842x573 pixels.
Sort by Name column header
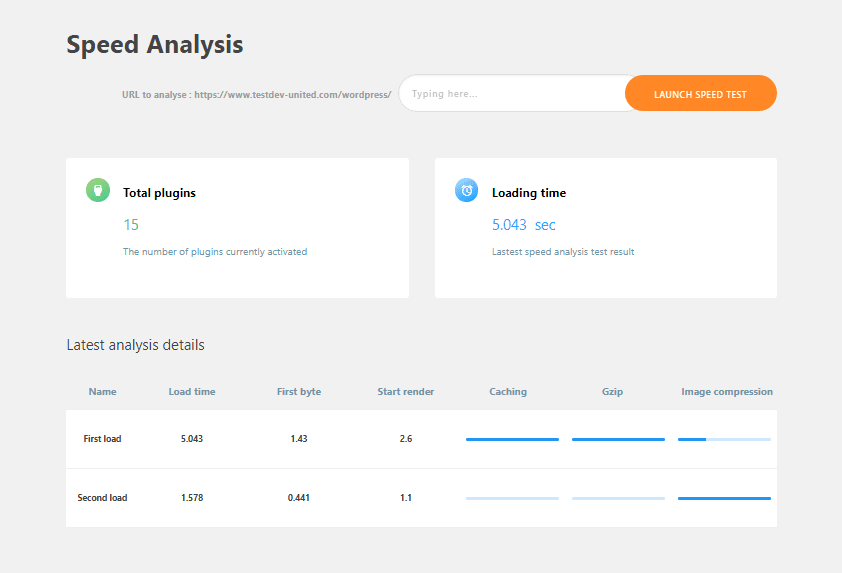(102, 392)
